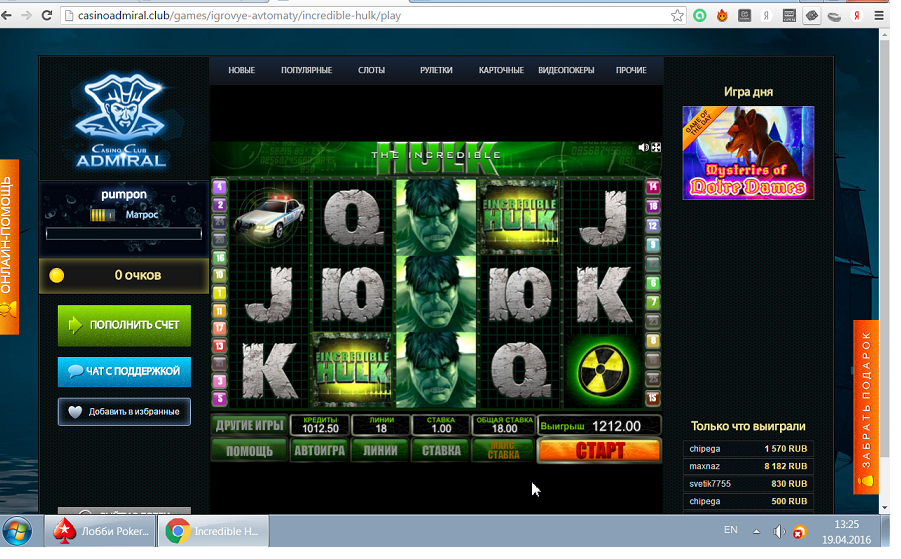Image resolution: width=901 pixels, height=559 pixels.
Task: Select payline 3 indicator on left side
Action: coord(220,380)
